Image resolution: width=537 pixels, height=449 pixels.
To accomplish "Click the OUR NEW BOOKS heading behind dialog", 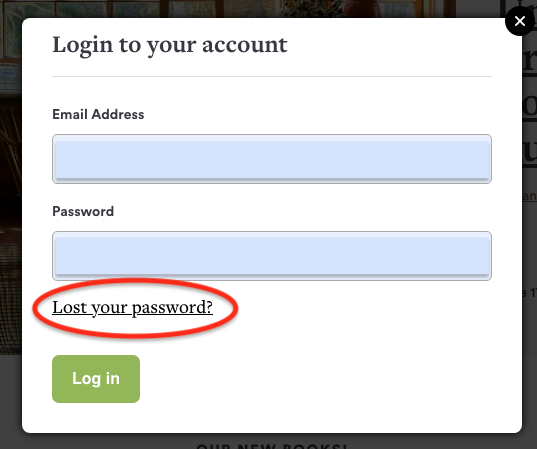I will [272, 446].
